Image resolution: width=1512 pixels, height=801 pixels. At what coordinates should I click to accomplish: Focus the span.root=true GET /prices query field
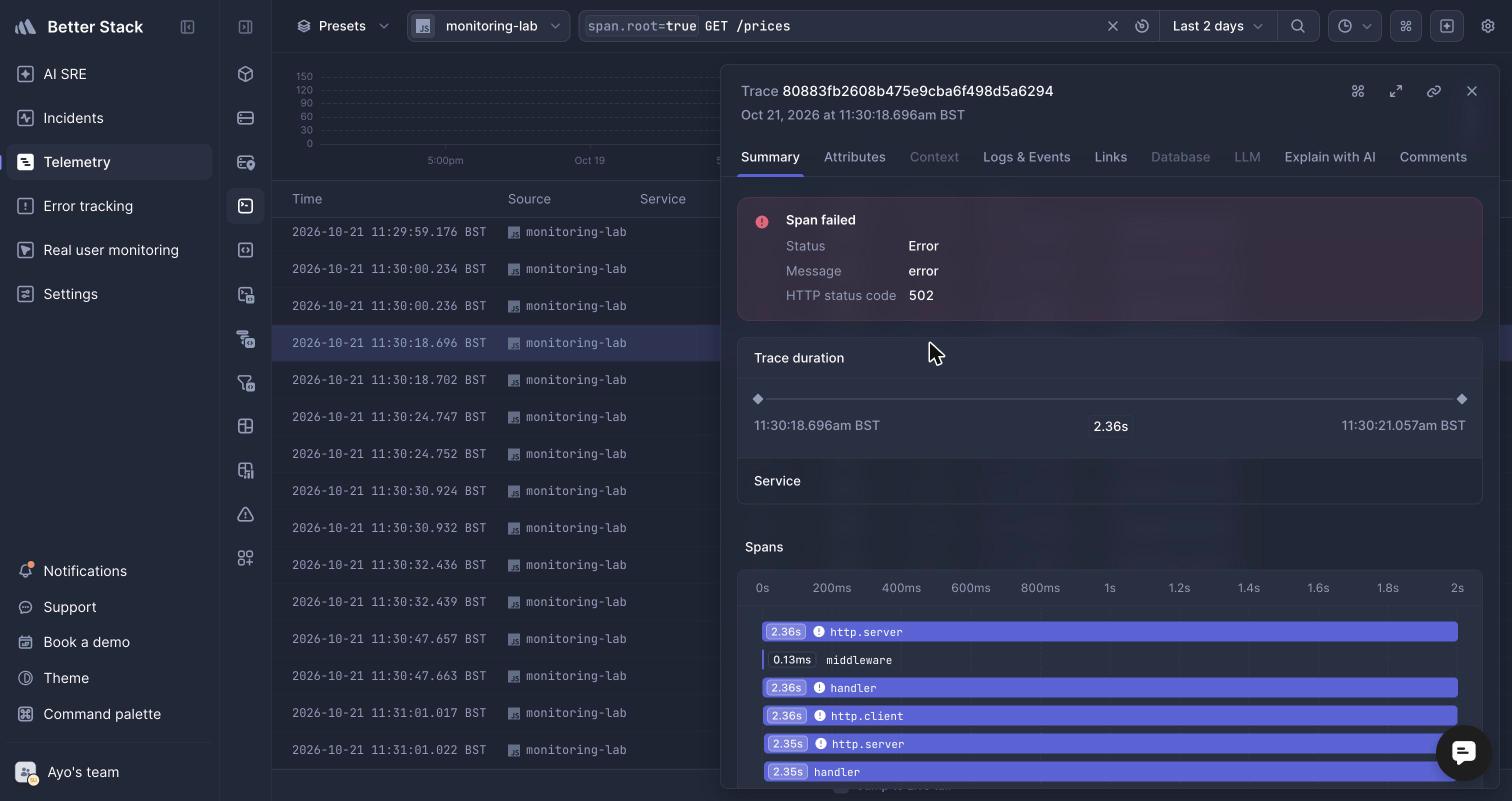(840, 26)
